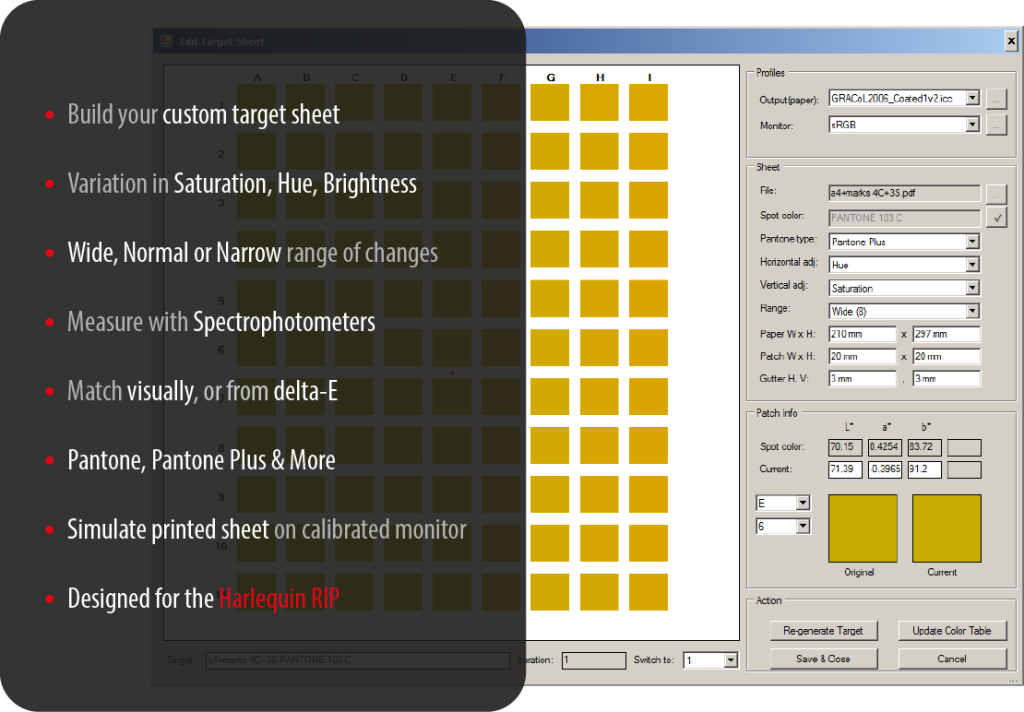Viewport: 1024px width, 712px height.
Task: Click the Paper height field
Action: pyautogui.click(x=946, y=334)
